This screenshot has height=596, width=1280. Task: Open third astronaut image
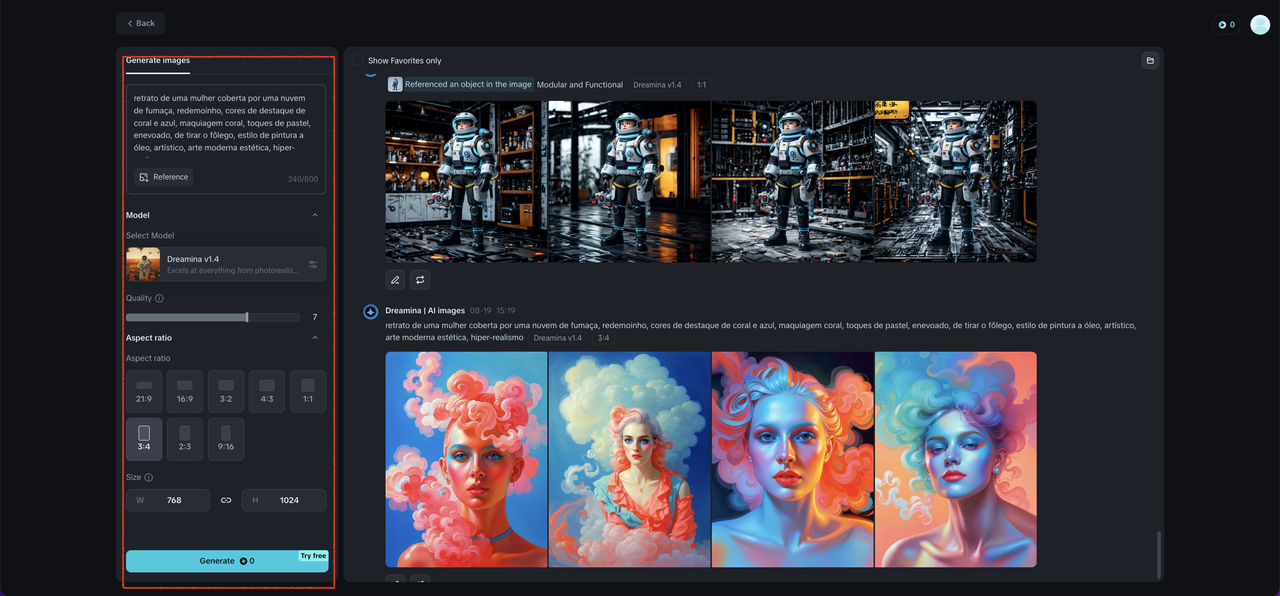(792, 181)
